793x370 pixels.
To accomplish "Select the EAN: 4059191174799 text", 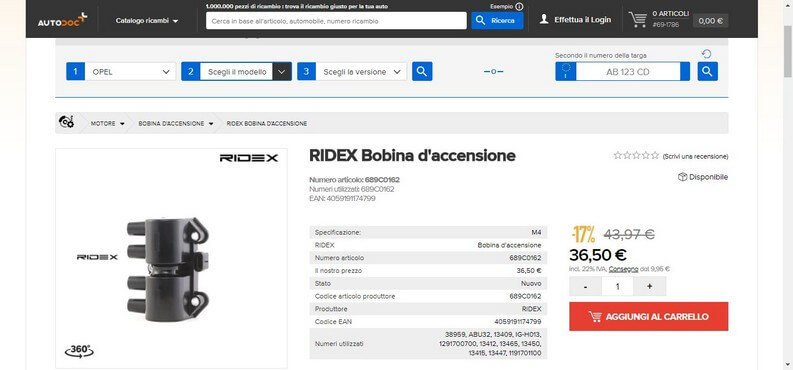I will (x=342, y=199).
